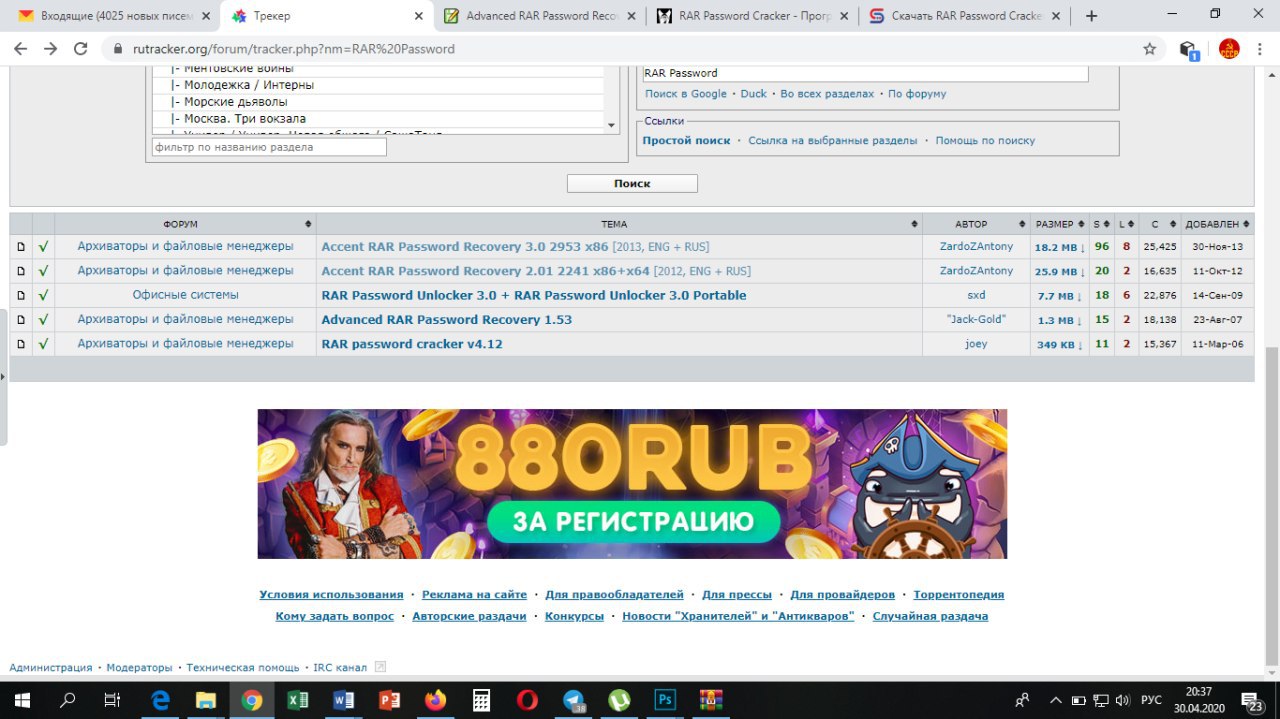
Task: Go back to the previous page
Action: (21, 49)
